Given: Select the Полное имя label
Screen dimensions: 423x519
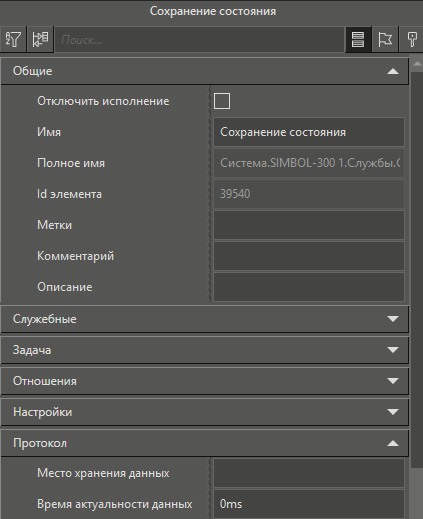Looking at the screenshot, I should click(71, 163).
